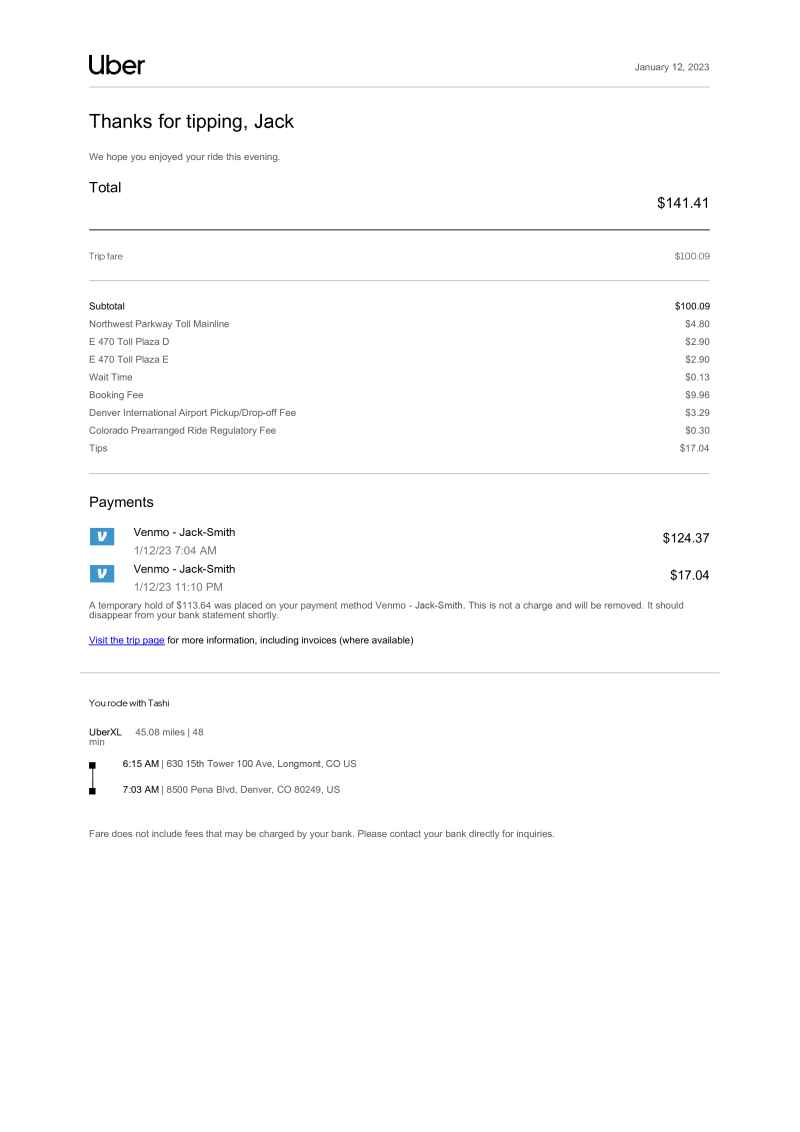Viewport: 800px width, 1132px height.
Task: Click the drop-off marker beside 7:03 AM
Action: pos(93,791)
